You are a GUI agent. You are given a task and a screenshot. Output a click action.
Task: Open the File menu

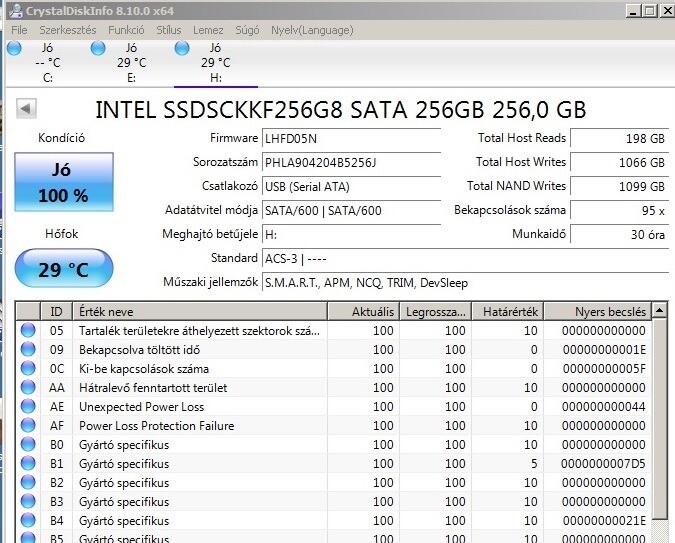[x=19, y=30]
